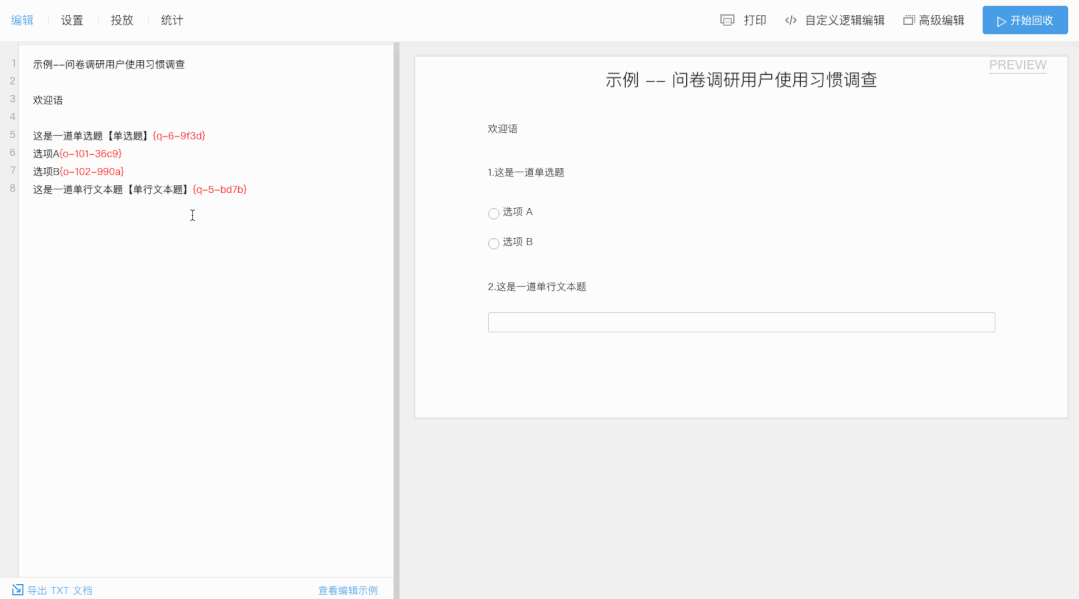Click editor line 示例——问卷调研用户使用习惯调查
The height and width of the screenshot is (599, 1079).
click(x=109, y=64)
